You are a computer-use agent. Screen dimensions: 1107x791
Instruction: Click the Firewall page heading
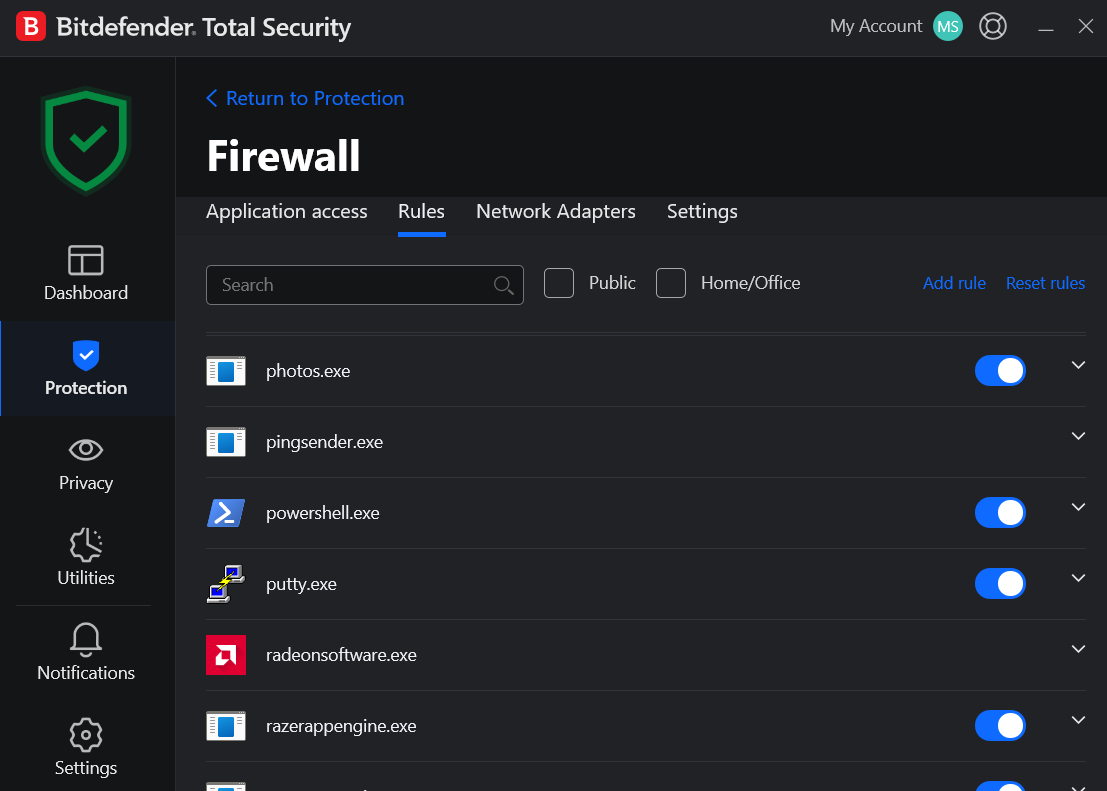click(x=284, y=156)
